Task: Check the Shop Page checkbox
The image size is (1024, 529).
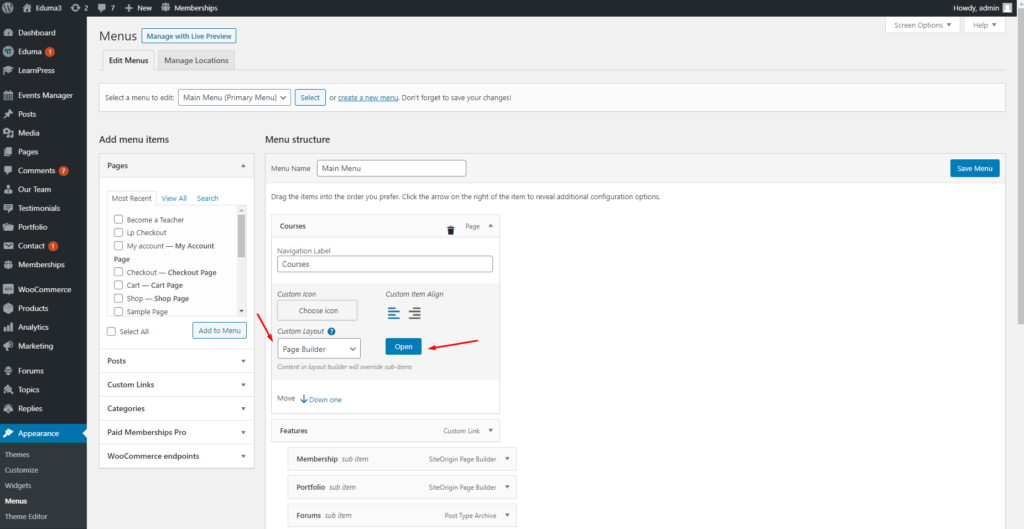Action: 118,298
